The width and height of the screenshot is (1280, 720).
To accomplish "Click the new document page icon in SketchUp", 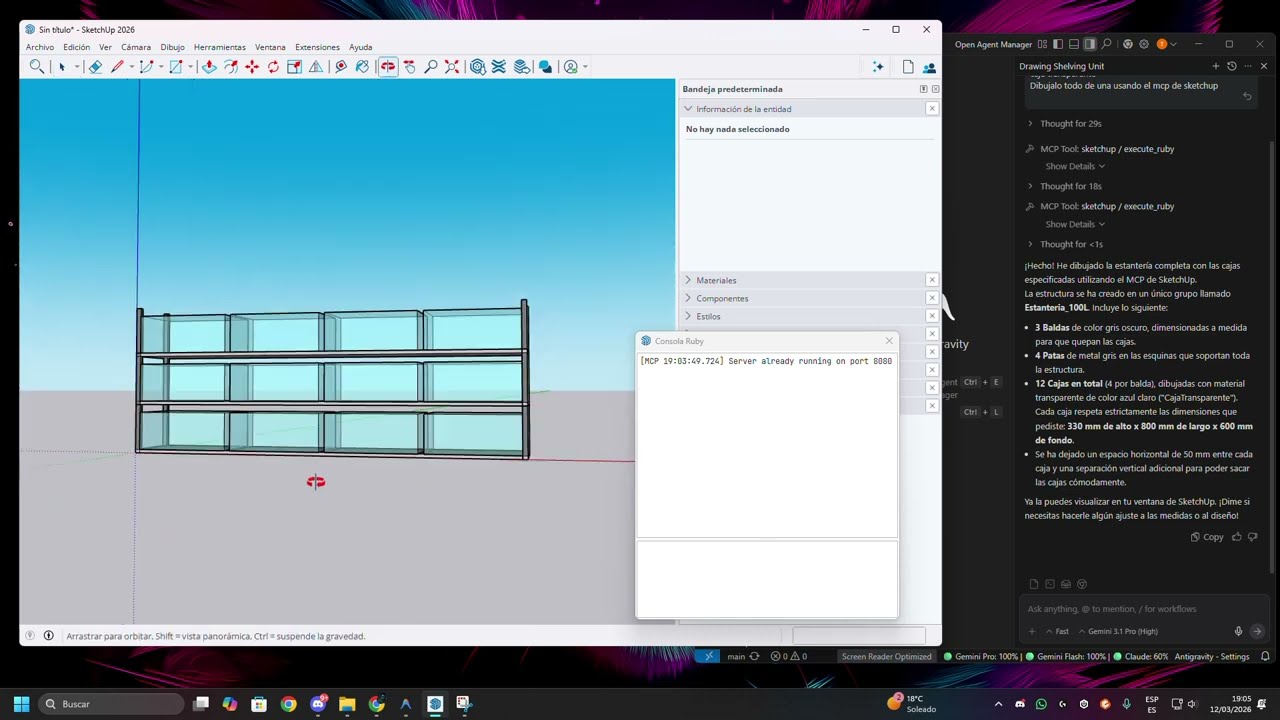I will (x=908, y=67).
